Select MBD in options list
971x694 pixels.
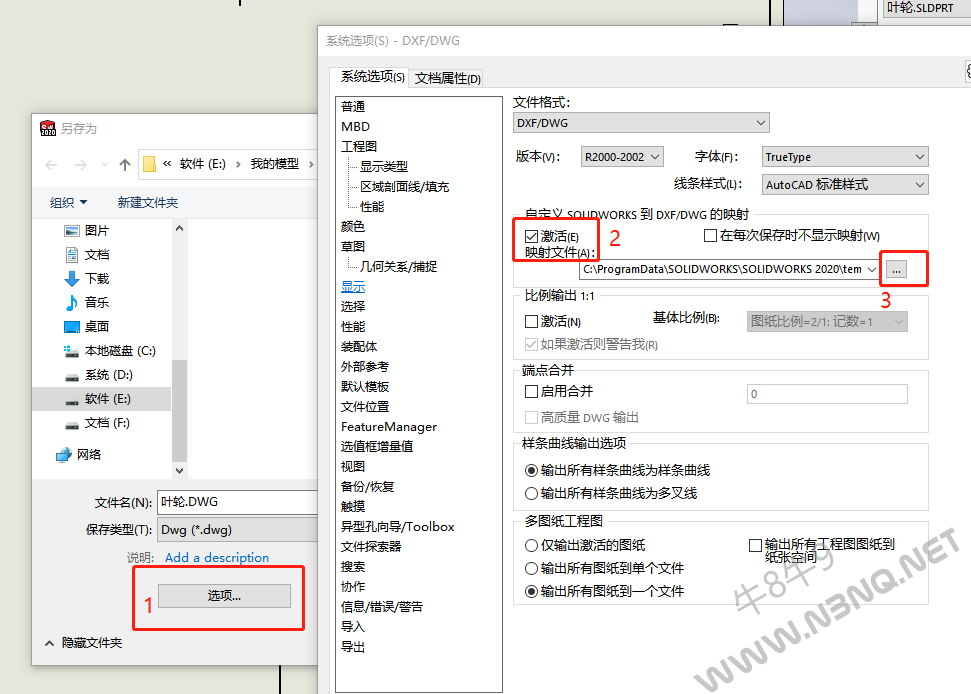click(x=355, y=126)
